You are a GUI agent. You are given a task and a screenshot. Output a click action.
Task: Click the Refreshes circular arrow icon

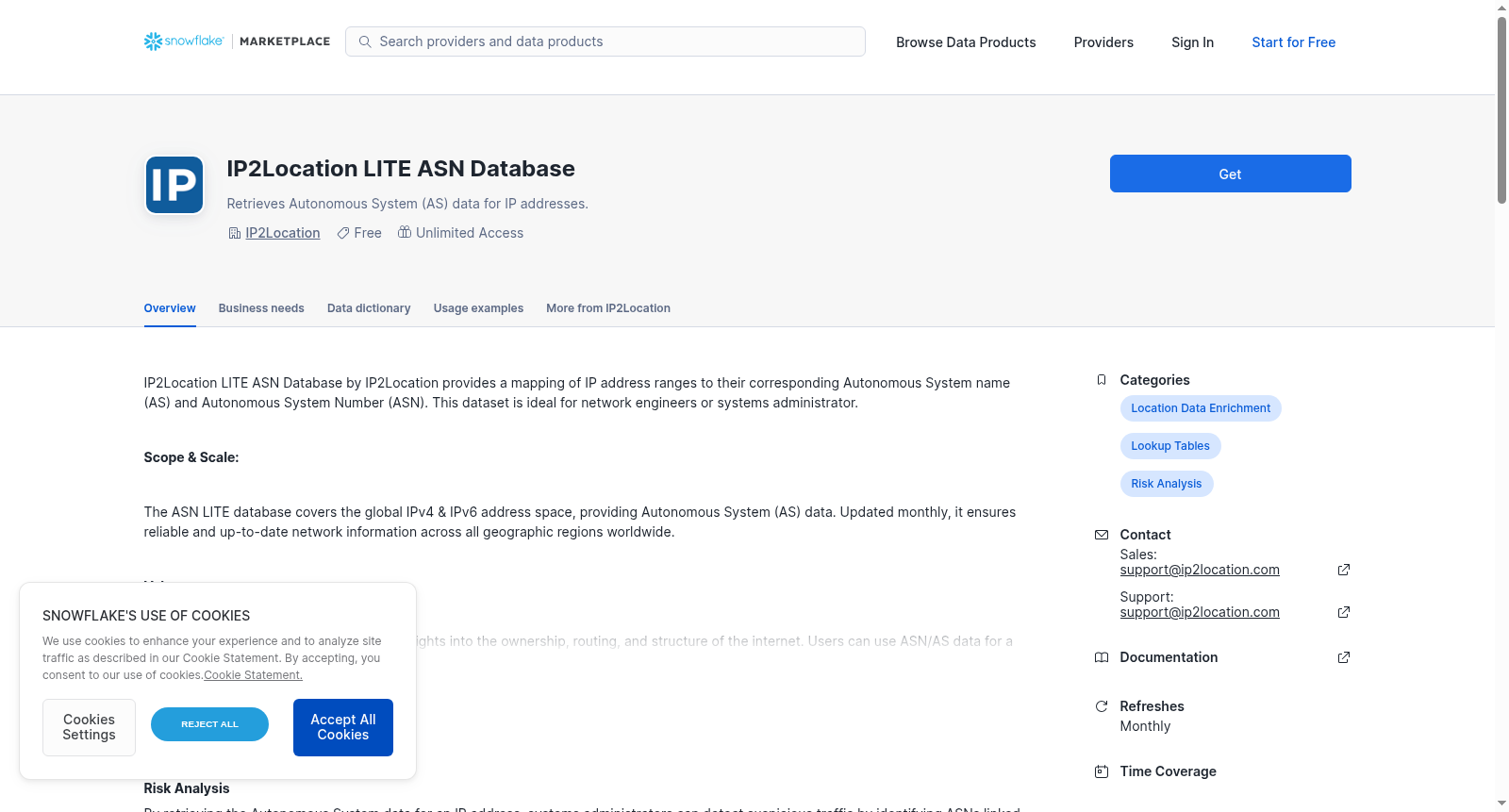pos(1102,706)
